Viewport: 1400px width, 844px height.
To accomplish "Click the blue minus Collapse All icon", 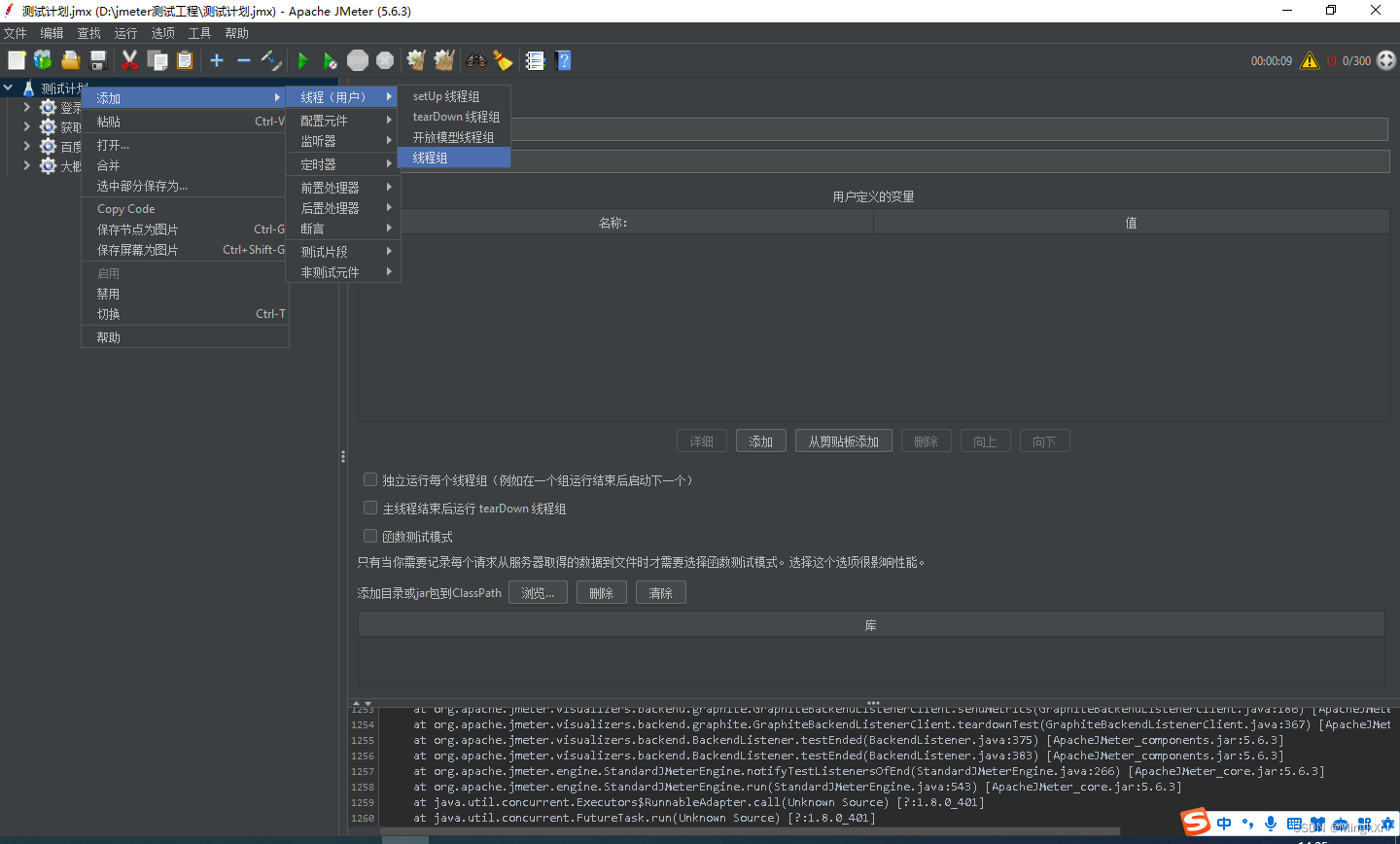I will tap(244, 60).
